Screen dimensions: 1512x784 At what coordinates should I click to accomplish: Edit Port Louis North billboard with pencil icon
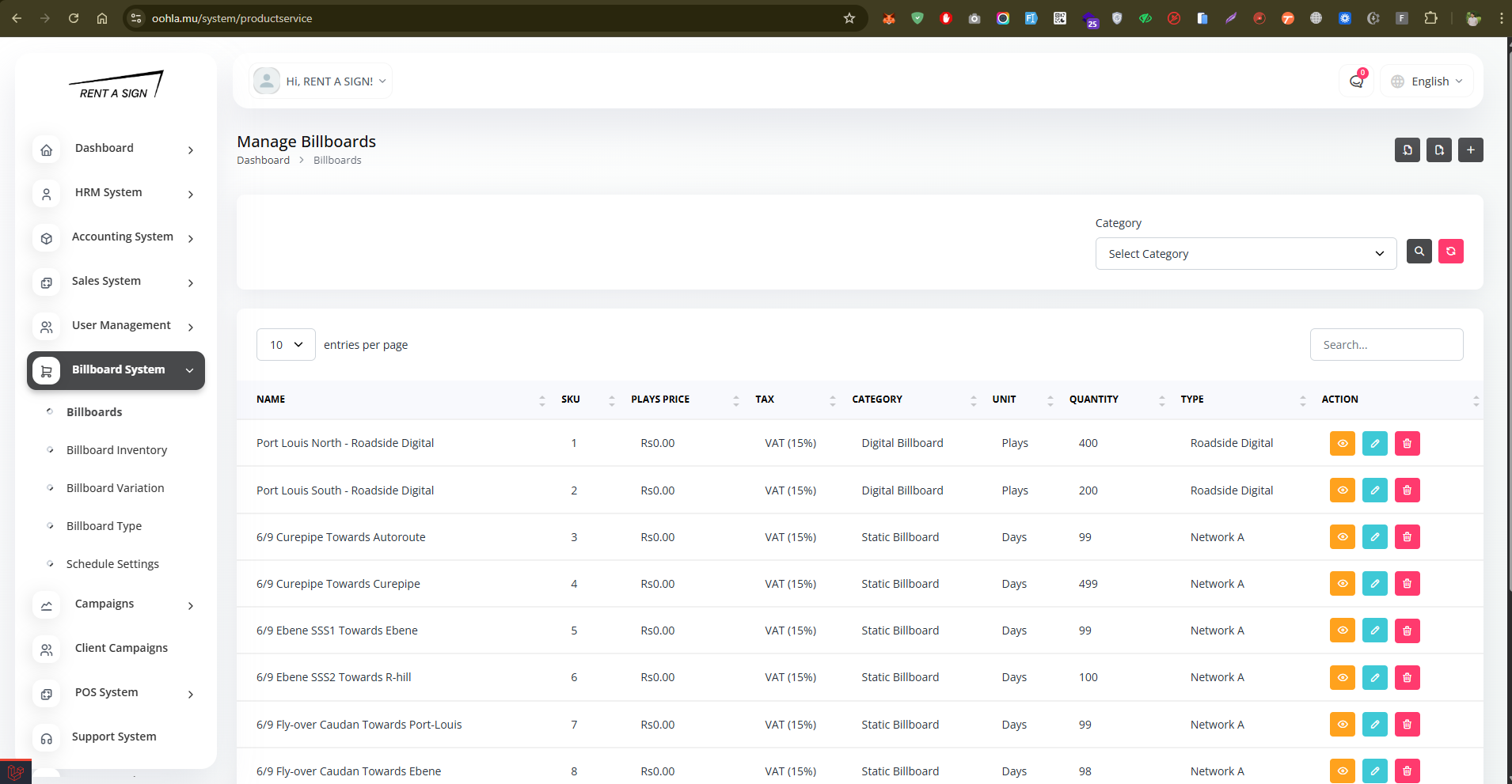(1374, 444)
